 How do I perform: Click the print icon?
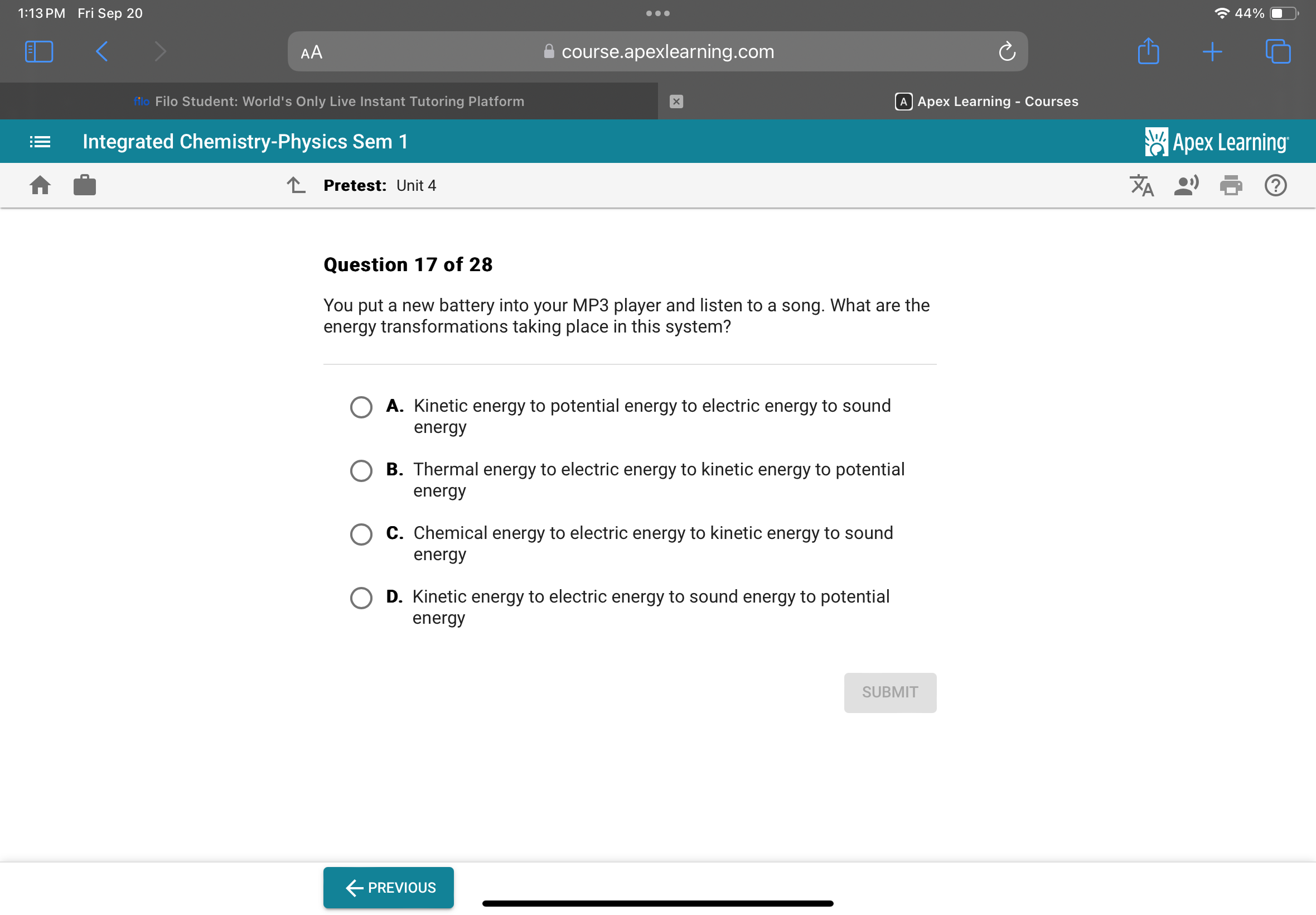point(1232,185)
